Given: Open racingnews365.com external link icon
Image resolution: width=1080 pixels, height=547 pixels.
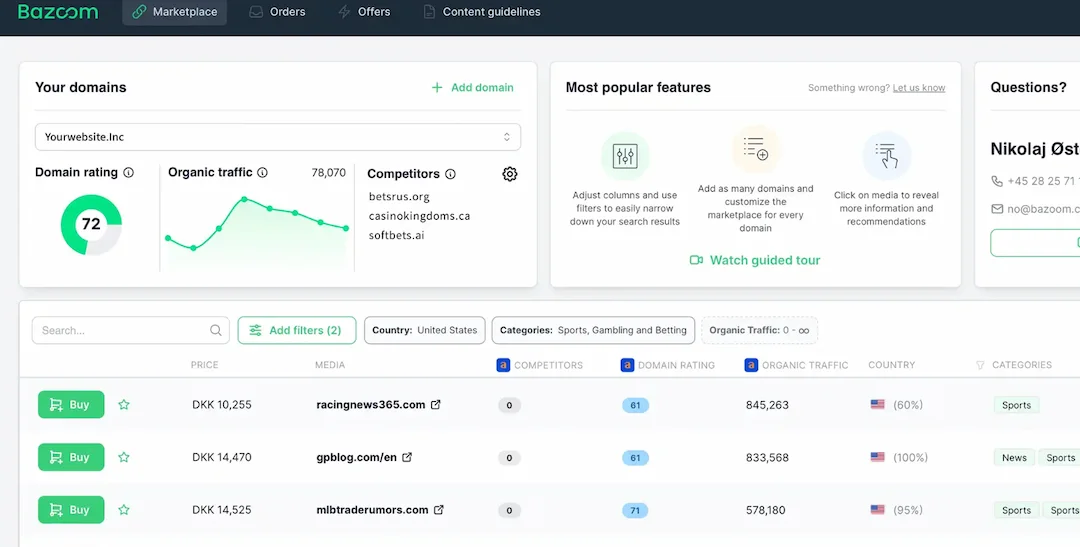Looking at the screenshot, I should click(x=435, y=405).
